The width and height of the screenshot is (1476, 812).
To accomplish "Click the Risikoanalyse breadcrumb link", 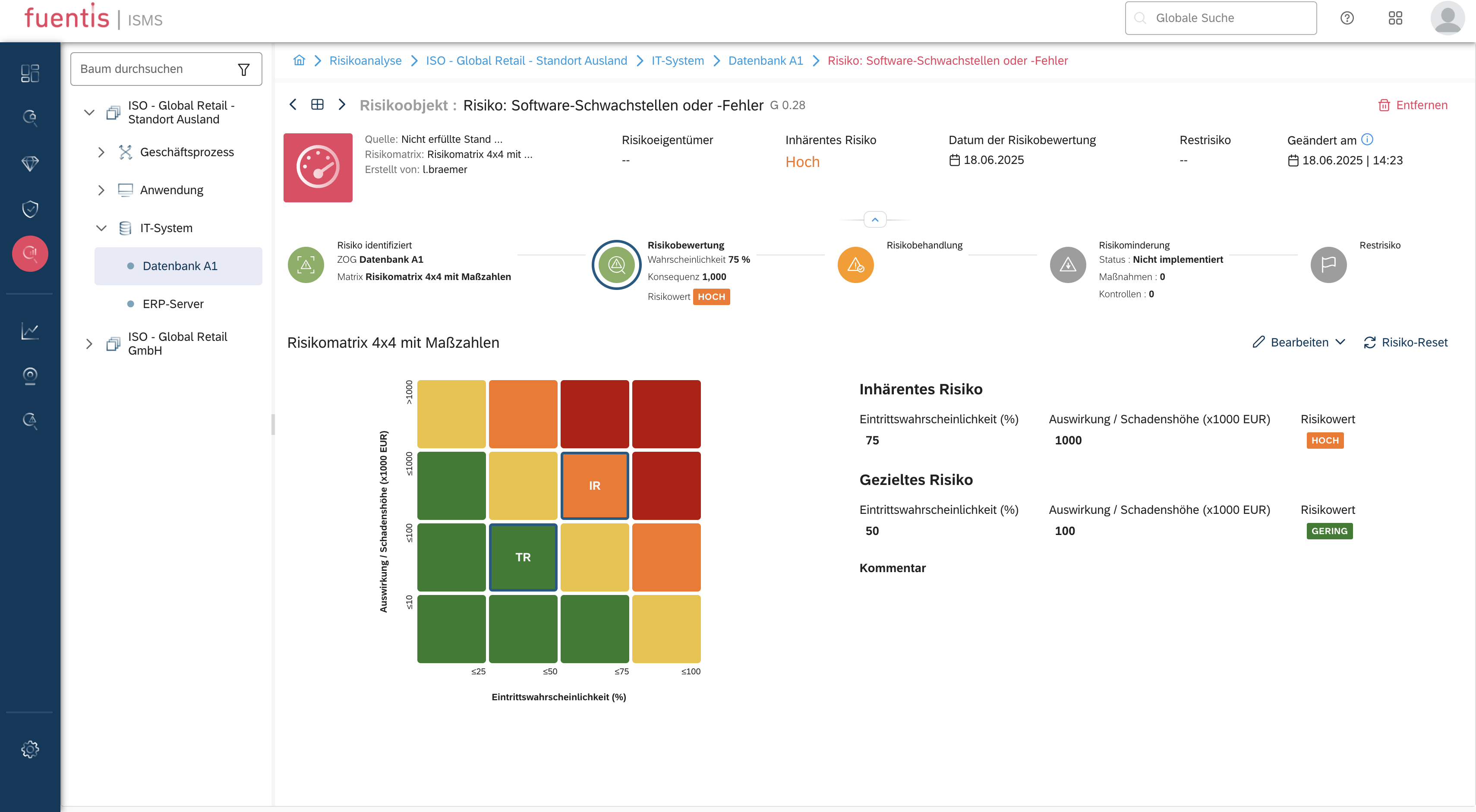I will pos(365,60).
